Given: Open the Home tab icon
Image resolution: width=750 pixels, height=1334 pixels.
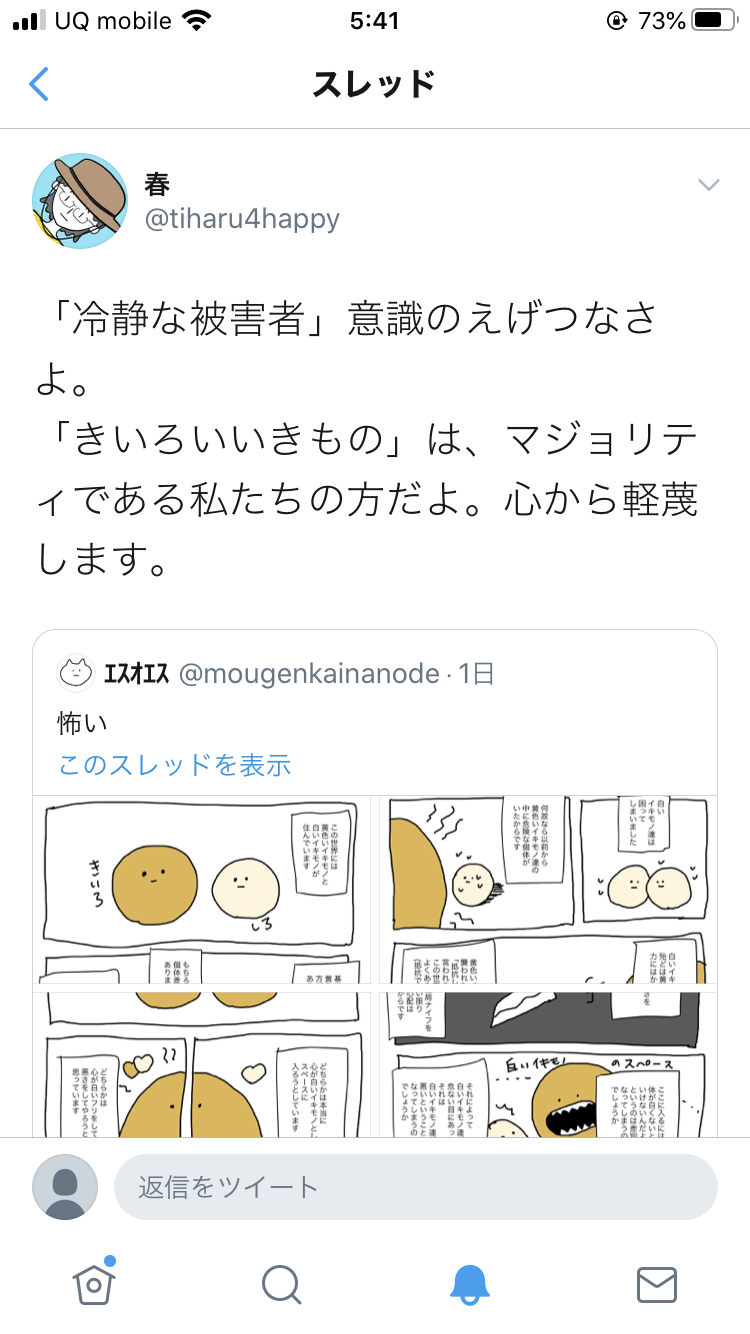Looking at the screenshot, I should click(93, 1284).
